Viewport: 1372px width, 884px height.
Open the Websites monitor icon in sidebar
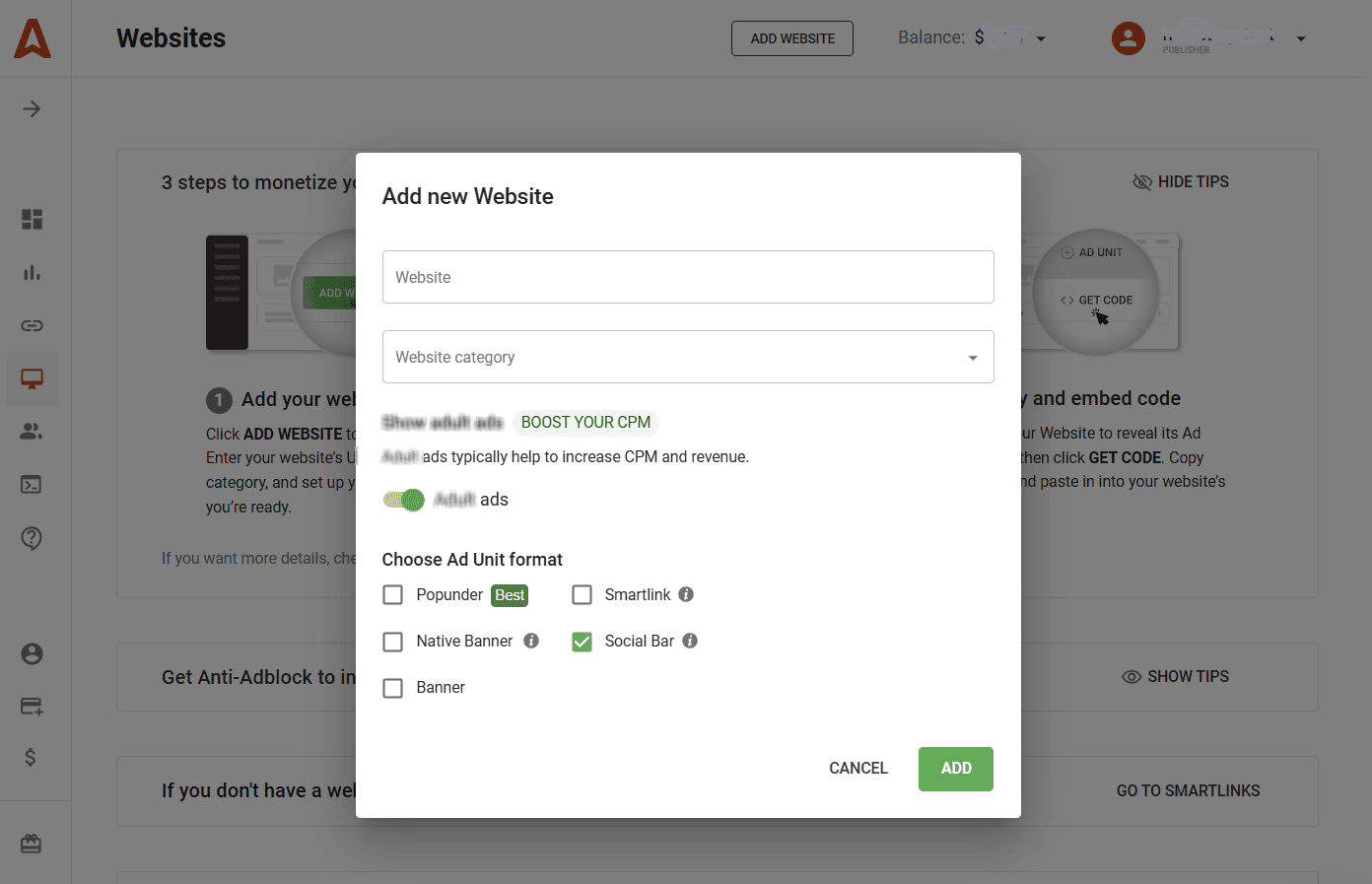pyautogui.click(x=32, y=378)
